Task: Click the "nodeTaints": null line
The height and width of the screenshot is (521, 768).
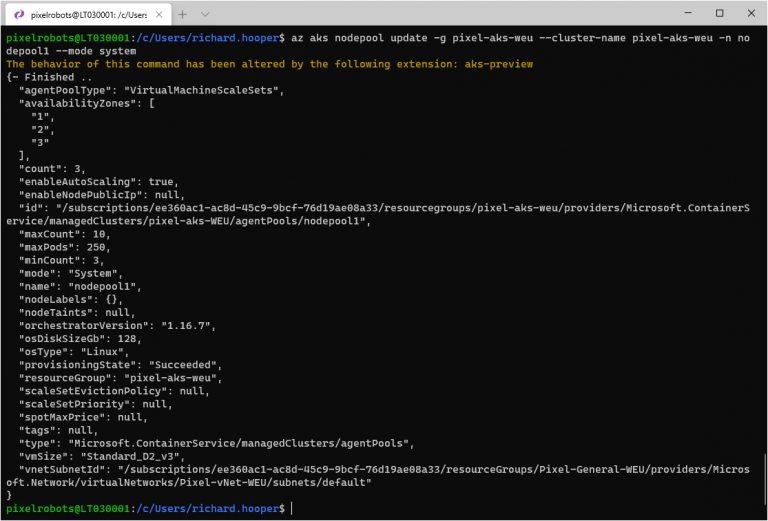Action: click(x=77, y=312)
